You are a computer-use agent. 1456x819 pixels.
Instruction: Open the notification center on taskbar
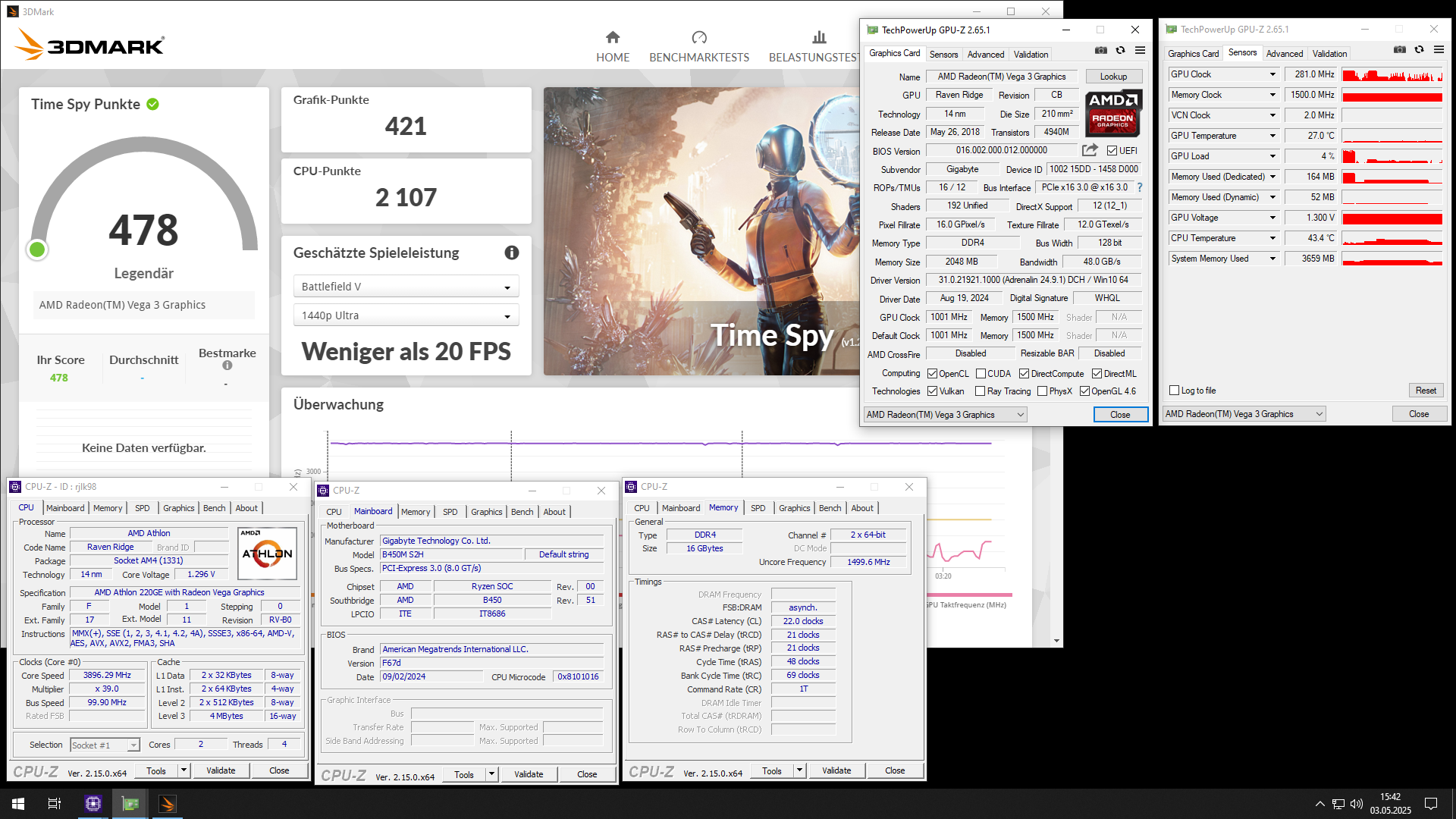1431,804
